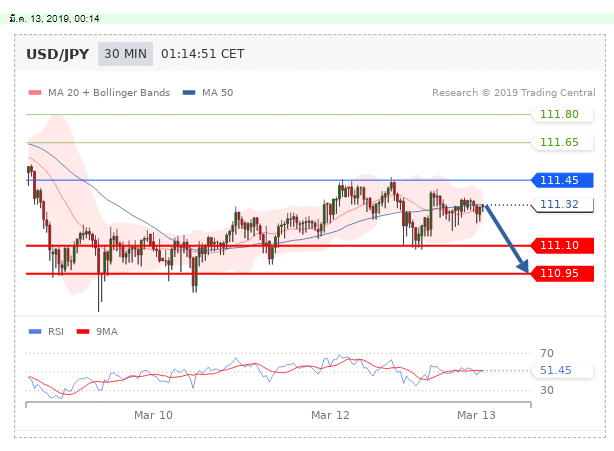Click the RSI legend label

coord(56,332)
